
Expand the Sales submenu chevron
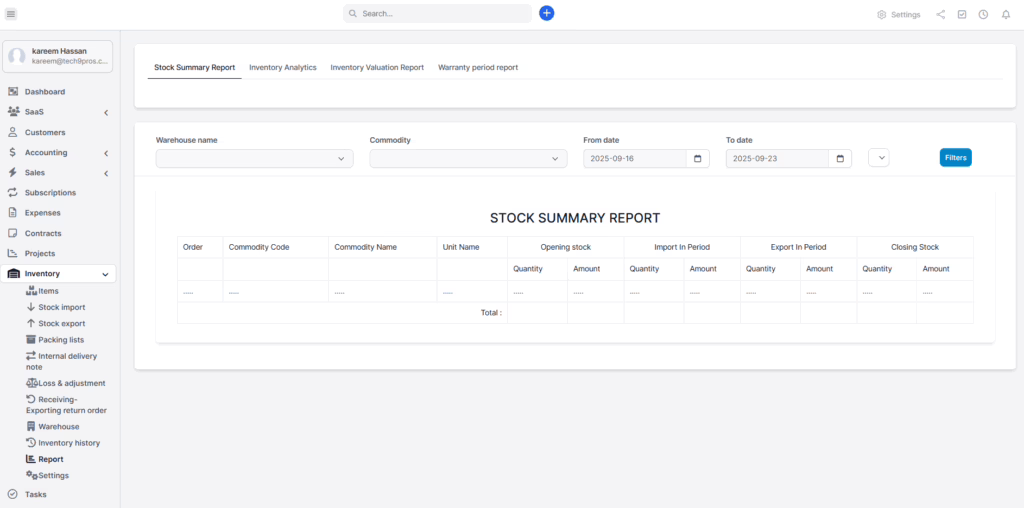(x=106, y=174)
